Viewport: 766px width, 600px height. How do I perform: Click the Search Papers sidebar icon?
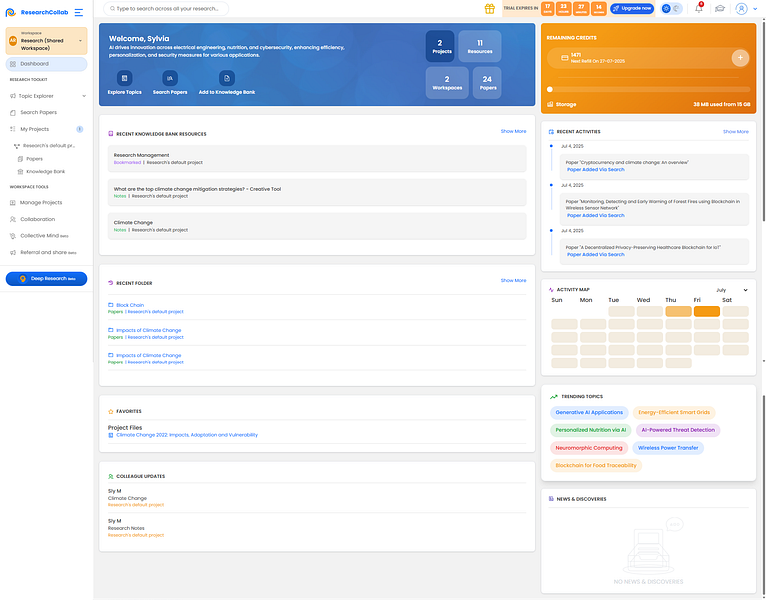coord(13,112)
